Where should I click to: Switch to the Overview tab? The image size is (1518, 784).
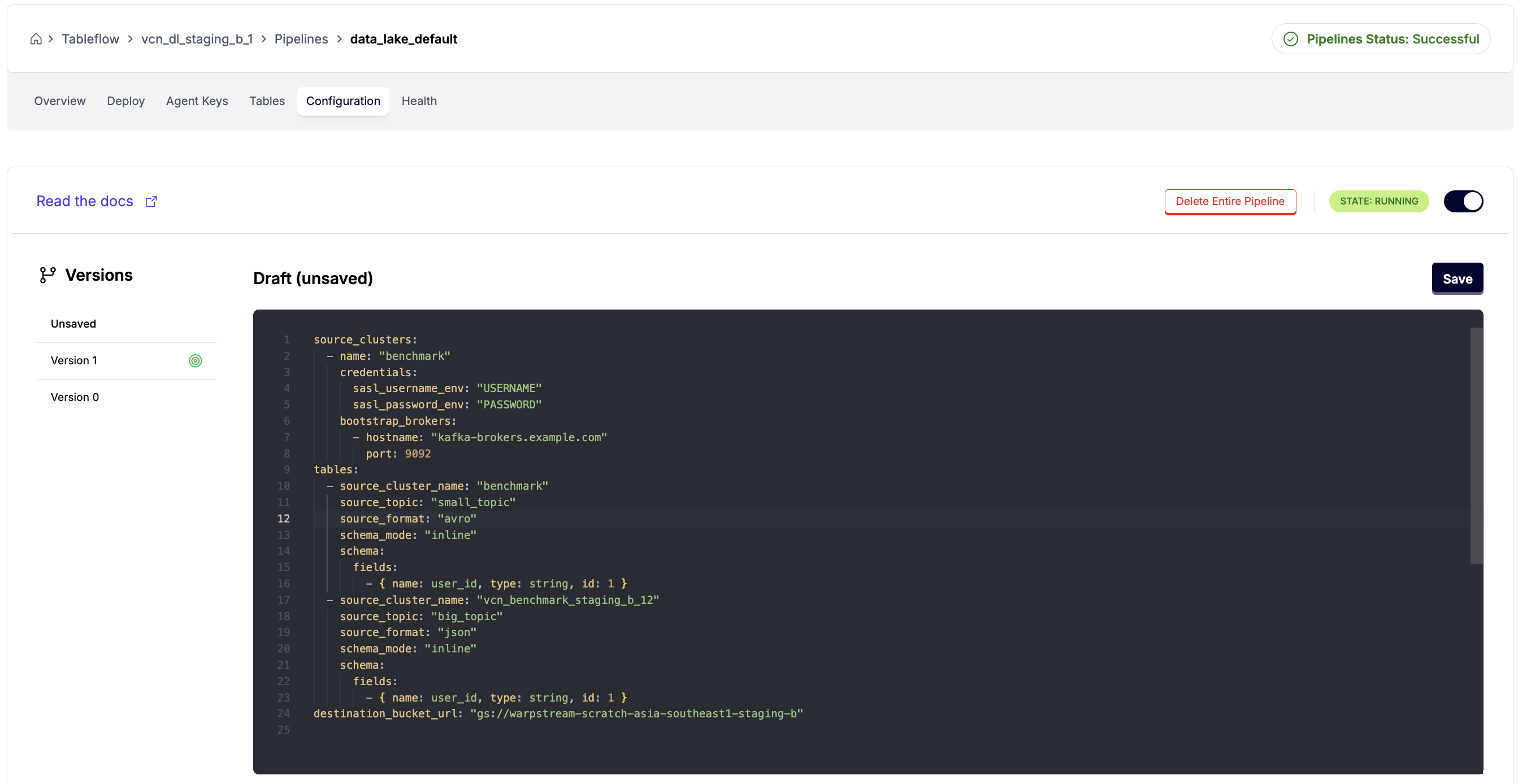coord(59,101)
